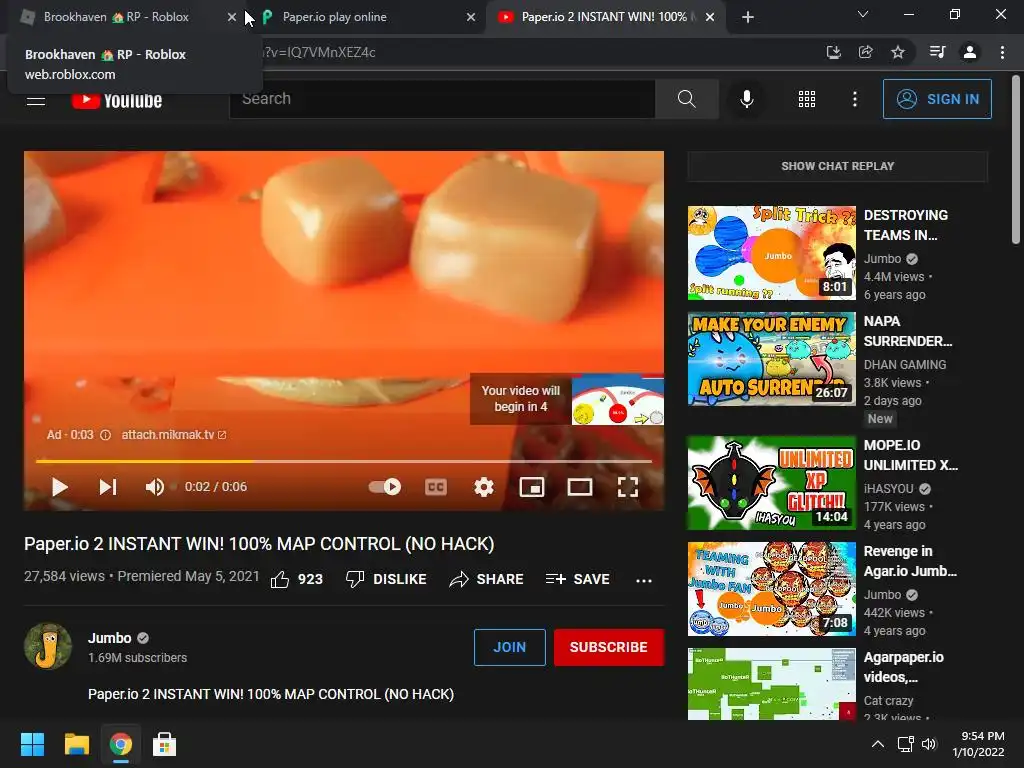Open the SHARE options
This screenshot has height=768, width=1024.
pyautogui.click(x=487, y=579)
